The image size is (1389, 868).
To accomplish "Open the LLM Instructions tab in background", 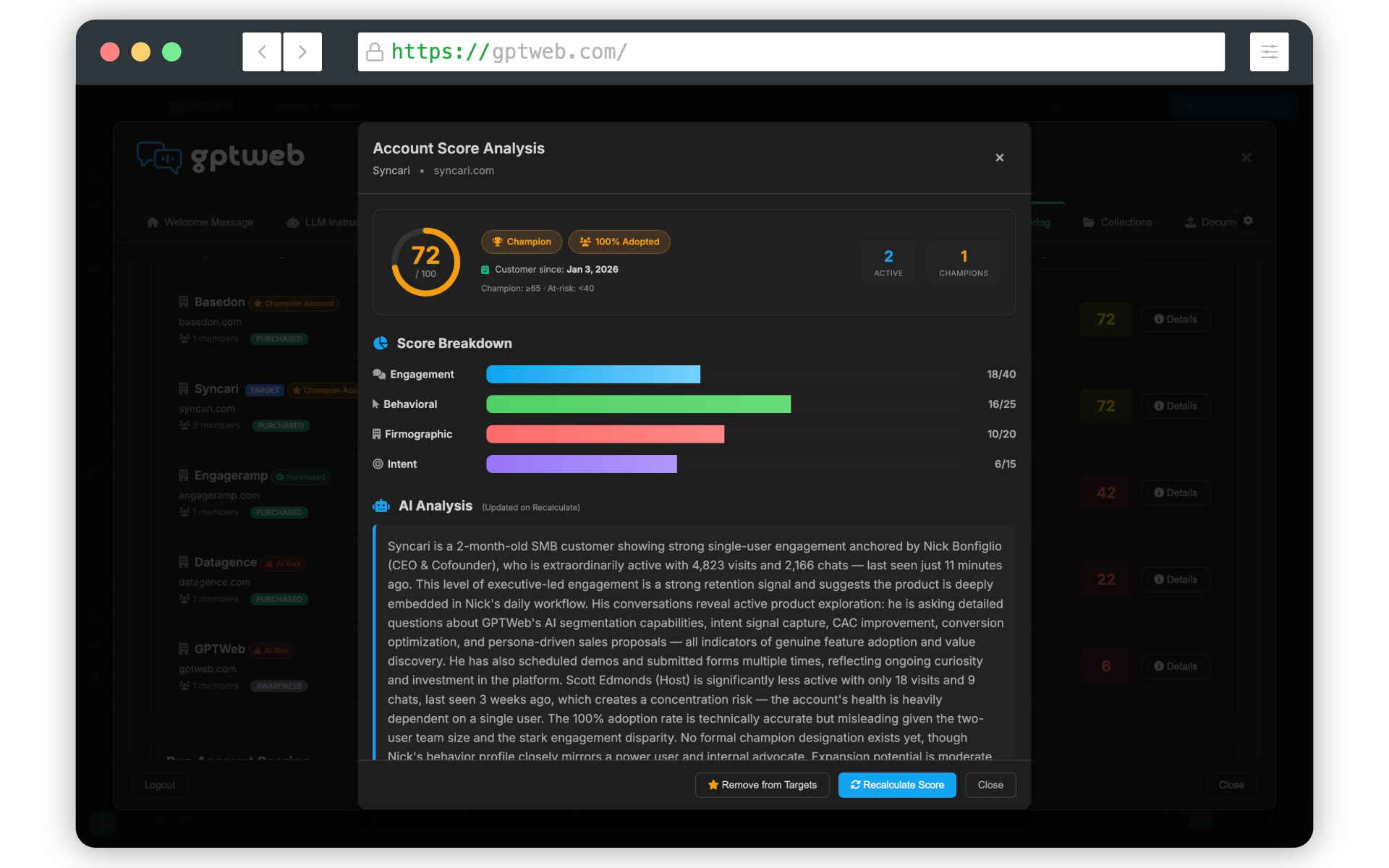I will 322,222.
